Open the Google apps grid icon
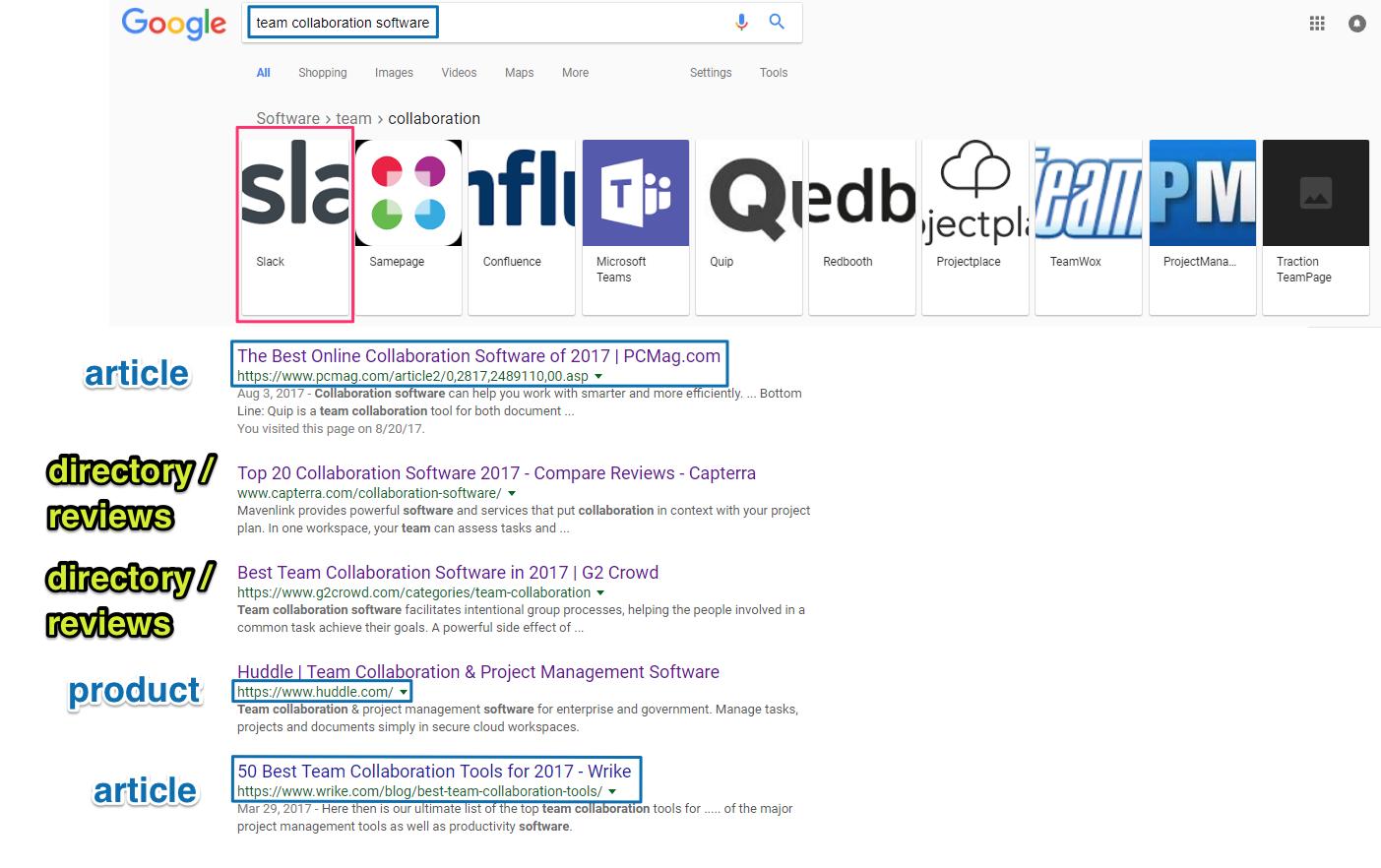Viewport: 1381px width, 868px height. pyautogui.click(x=1317, y=24)
